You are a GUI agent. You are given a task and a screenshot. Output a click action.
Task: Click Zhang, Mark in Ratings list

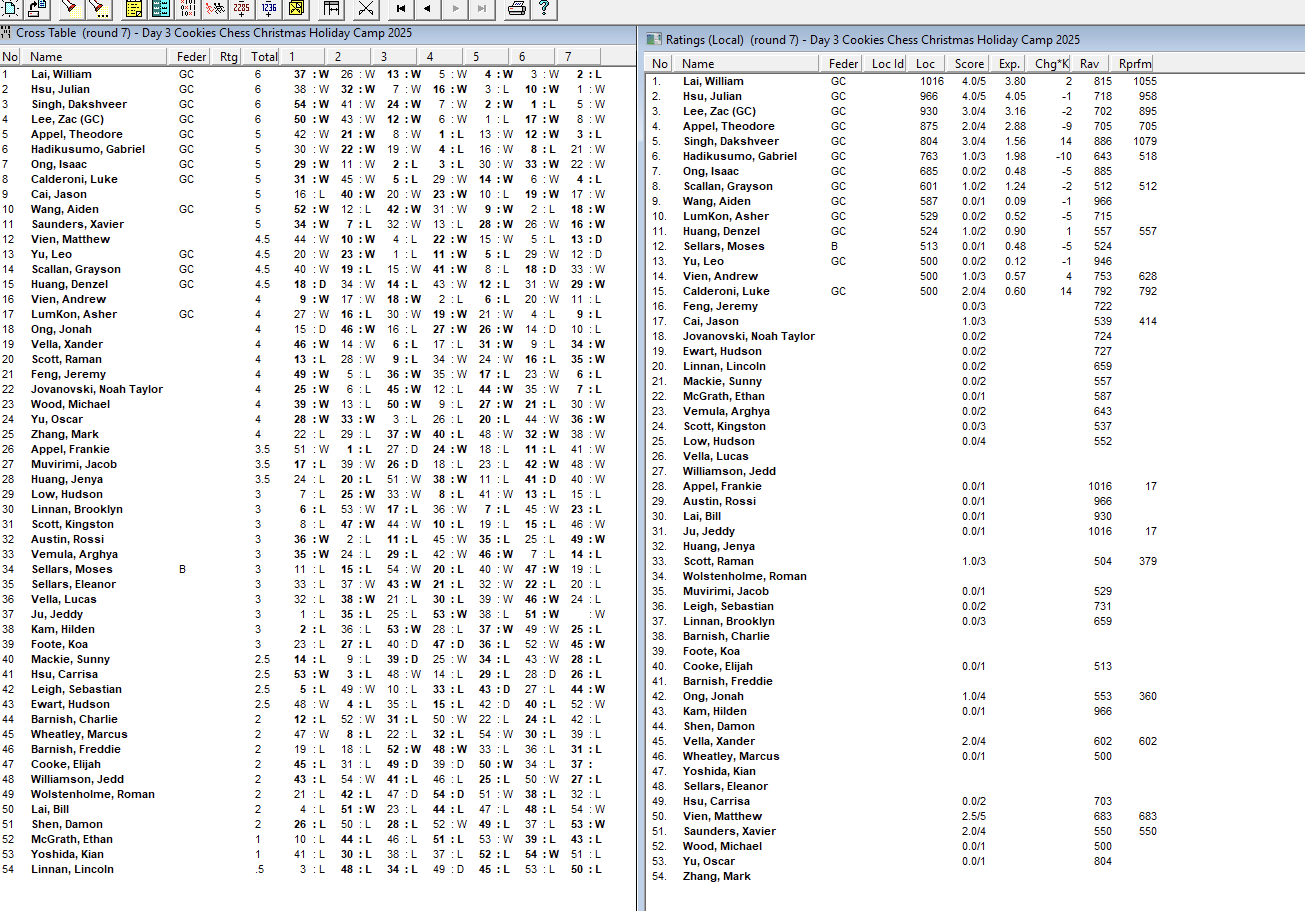[x=717, y=876]
